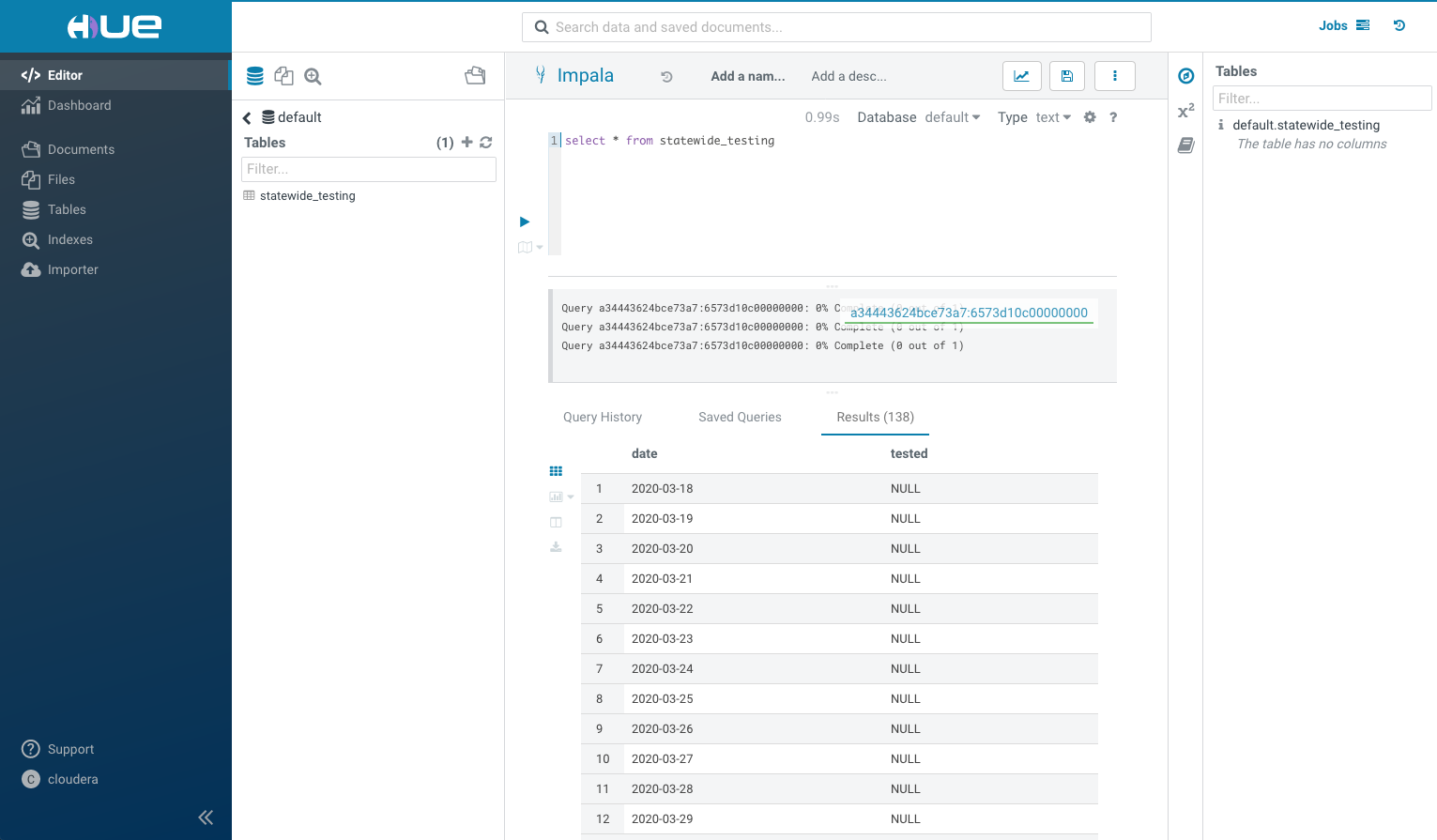Image resolution: width=1437 pixels, height=840 pixels.
Task: Run the query with the play button
Action: click(525, 221)
